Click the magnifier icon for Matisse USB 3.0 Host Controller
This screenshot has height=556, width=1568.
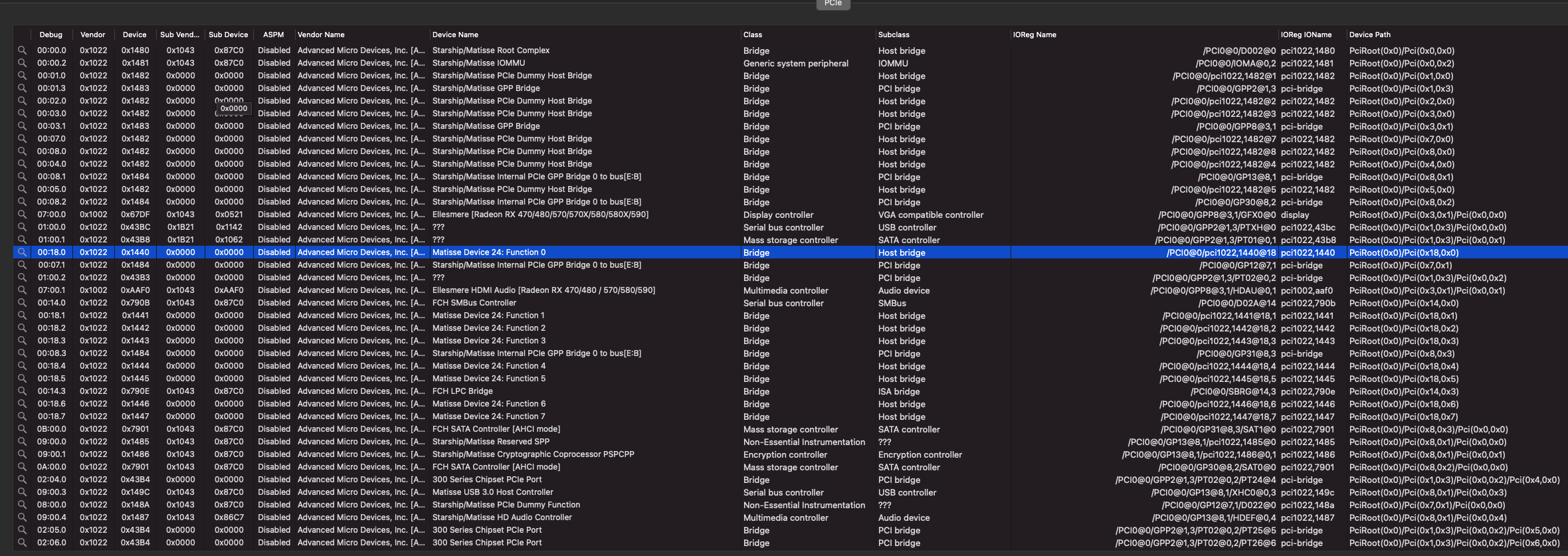click(22, 492)
